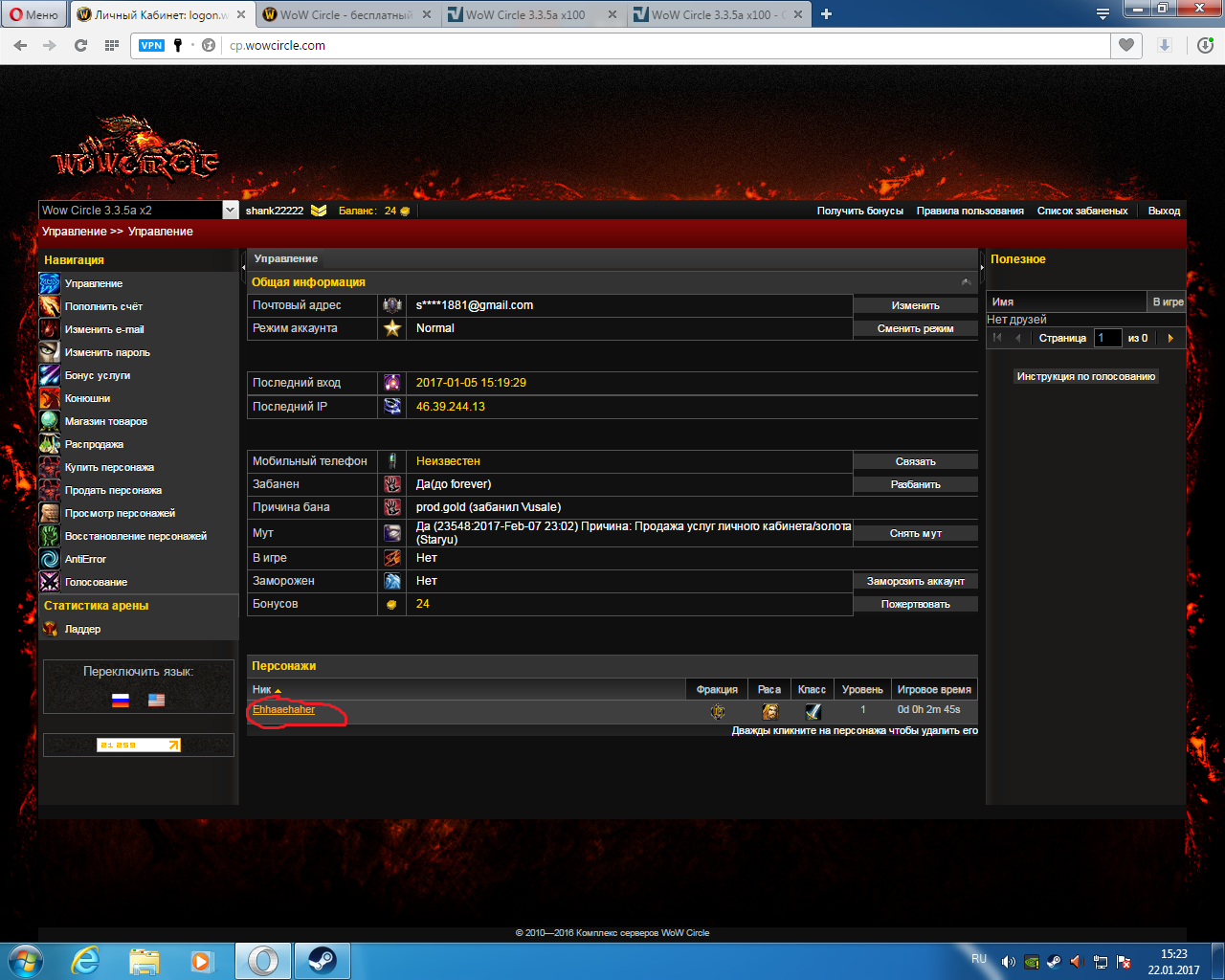The image size is (1225, 980).
Task: Open the Ehhaaehaher character link
Action: pos(283,709)
